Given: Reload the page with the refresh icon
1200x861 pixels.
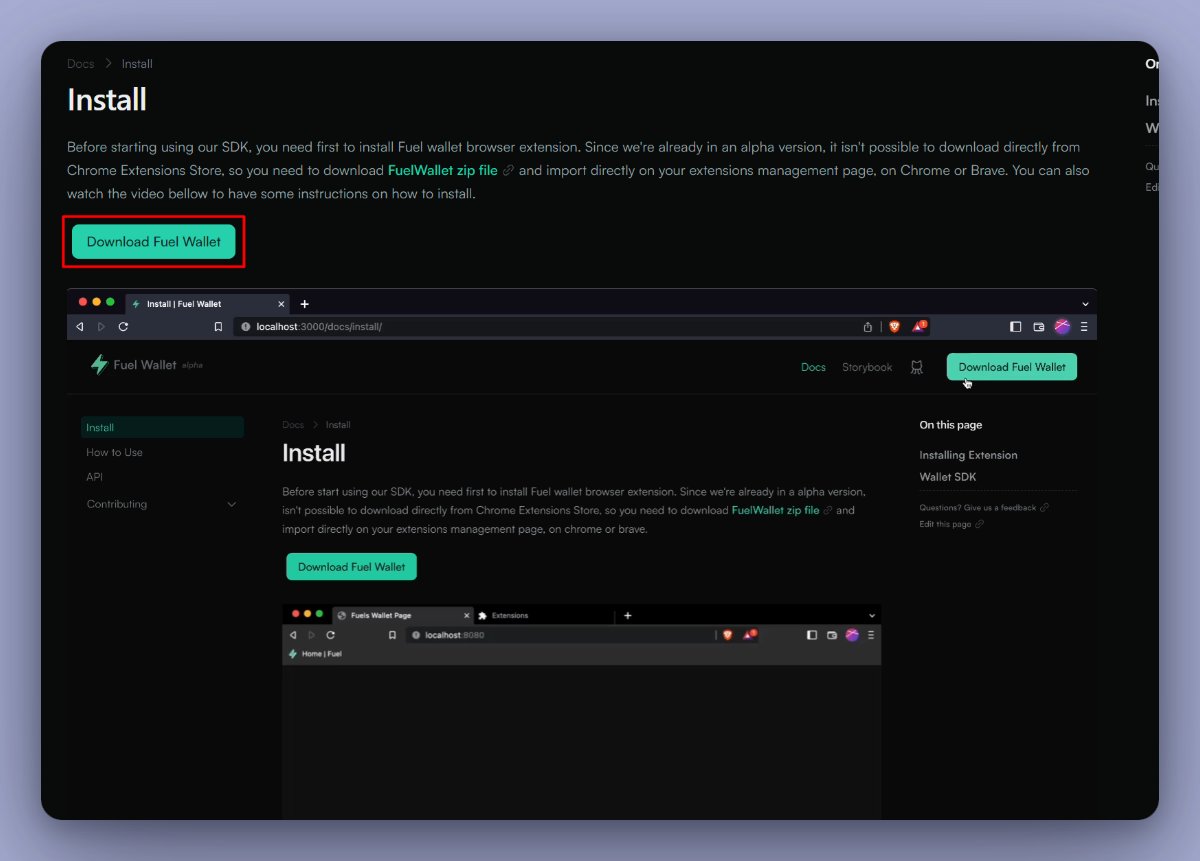Looking at the screenshot, I should tap(123, 326).
